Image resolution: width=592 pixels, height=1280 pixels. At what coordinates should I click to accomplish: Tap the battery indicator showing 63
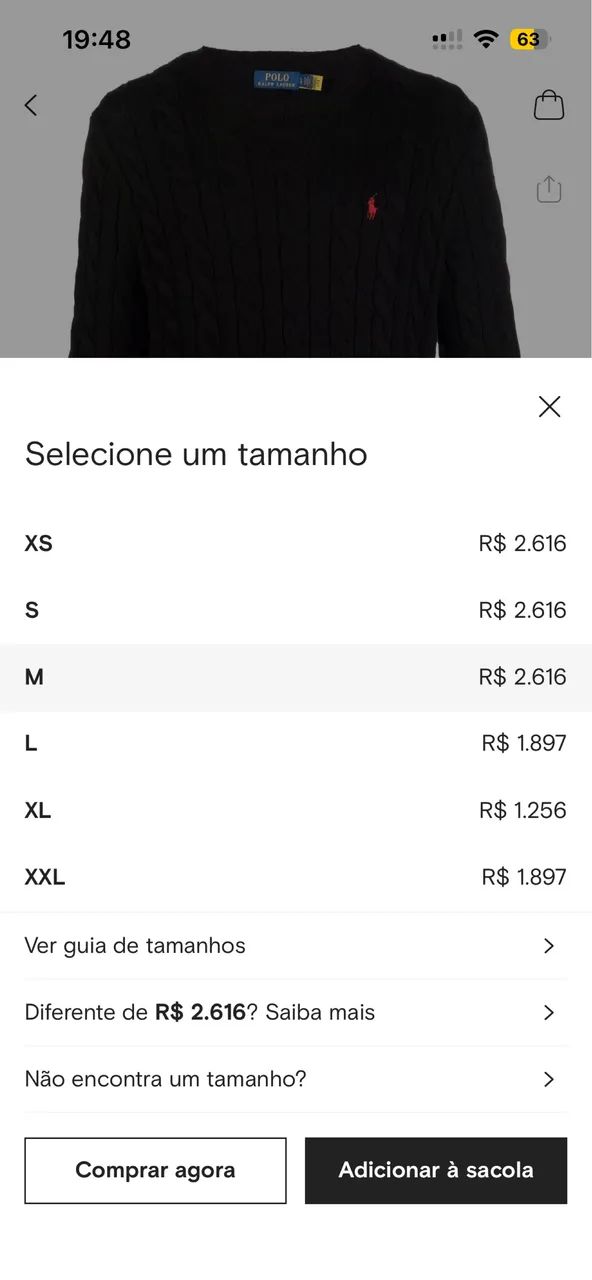click(530, 40)
